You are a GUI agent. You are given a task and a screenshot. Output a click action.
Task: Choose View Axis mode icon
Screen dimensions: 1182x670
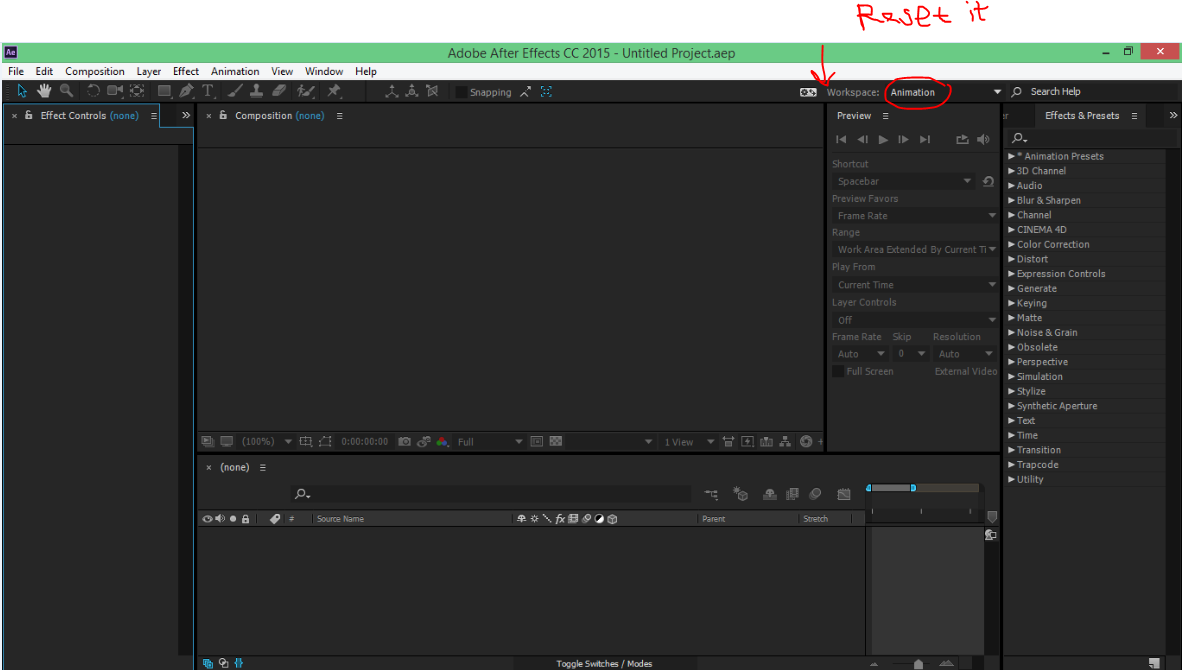point(432,91)
